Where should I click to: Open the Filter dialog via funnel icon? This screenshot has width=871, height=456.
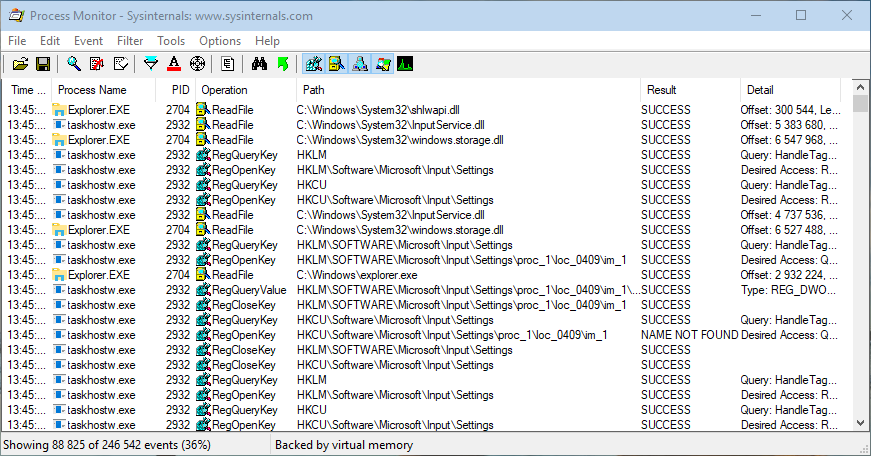click(151, 64)
